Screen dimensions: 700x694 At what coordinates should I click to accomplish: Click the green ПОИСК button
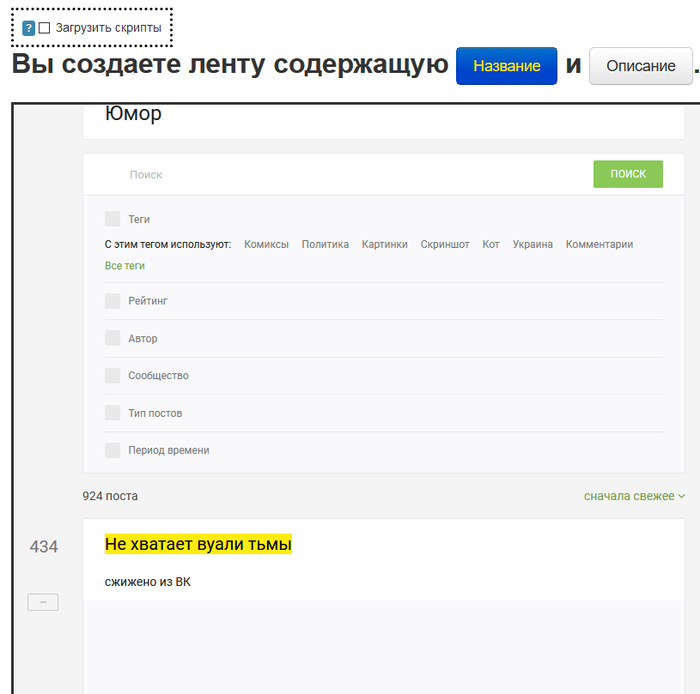point(628,174)
